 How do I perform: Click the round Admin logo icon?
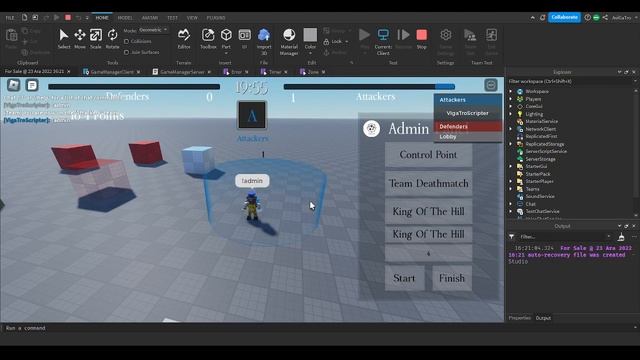click(x=371, y=129)
